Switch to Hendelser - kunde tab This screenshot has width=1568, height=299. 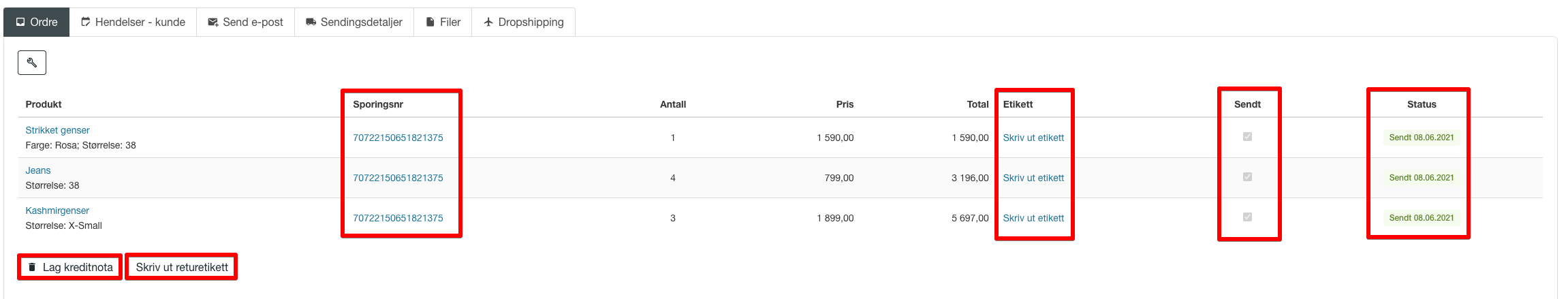(134, 22)
